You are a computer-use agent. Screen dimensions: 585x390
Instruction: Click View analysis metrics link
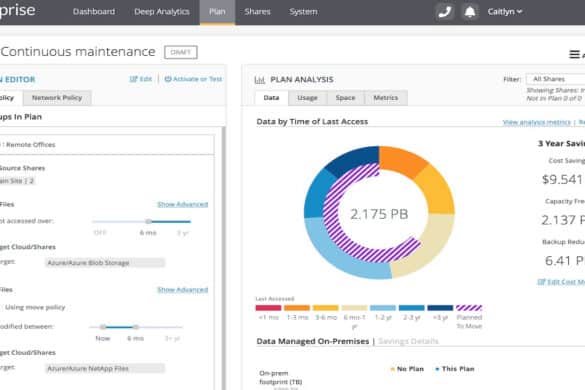coord(536,122)
